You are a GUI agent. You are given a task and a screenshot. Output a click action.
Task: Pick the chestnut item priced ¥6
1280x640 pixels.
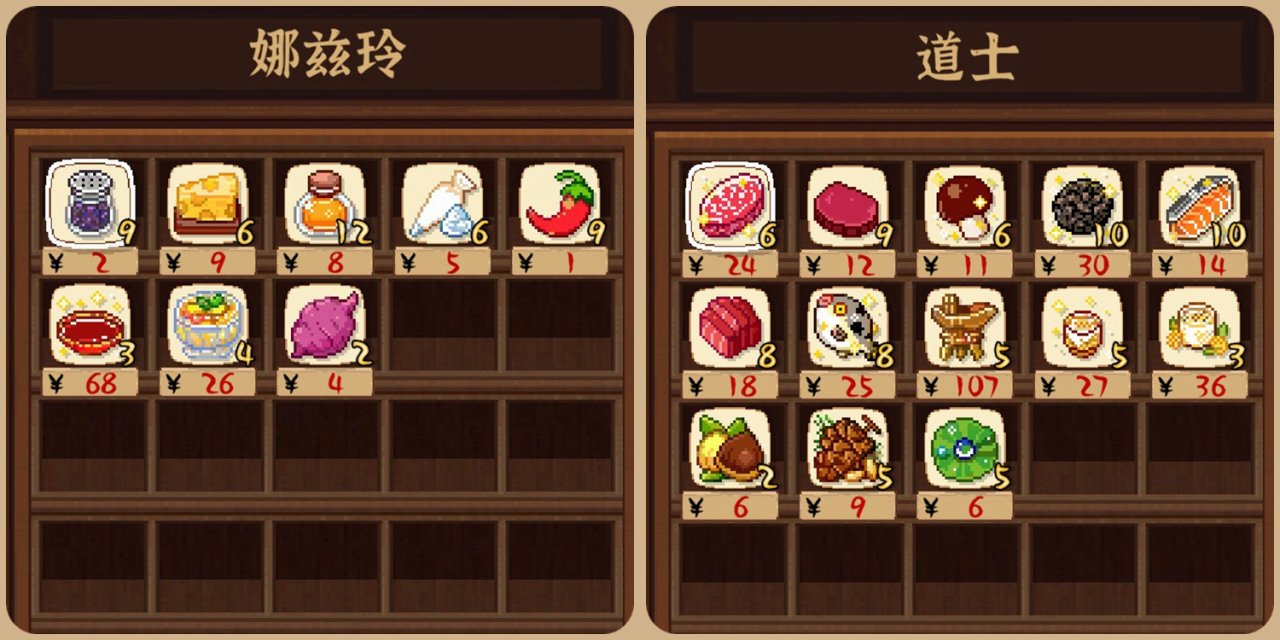click(x=730, y=448)
